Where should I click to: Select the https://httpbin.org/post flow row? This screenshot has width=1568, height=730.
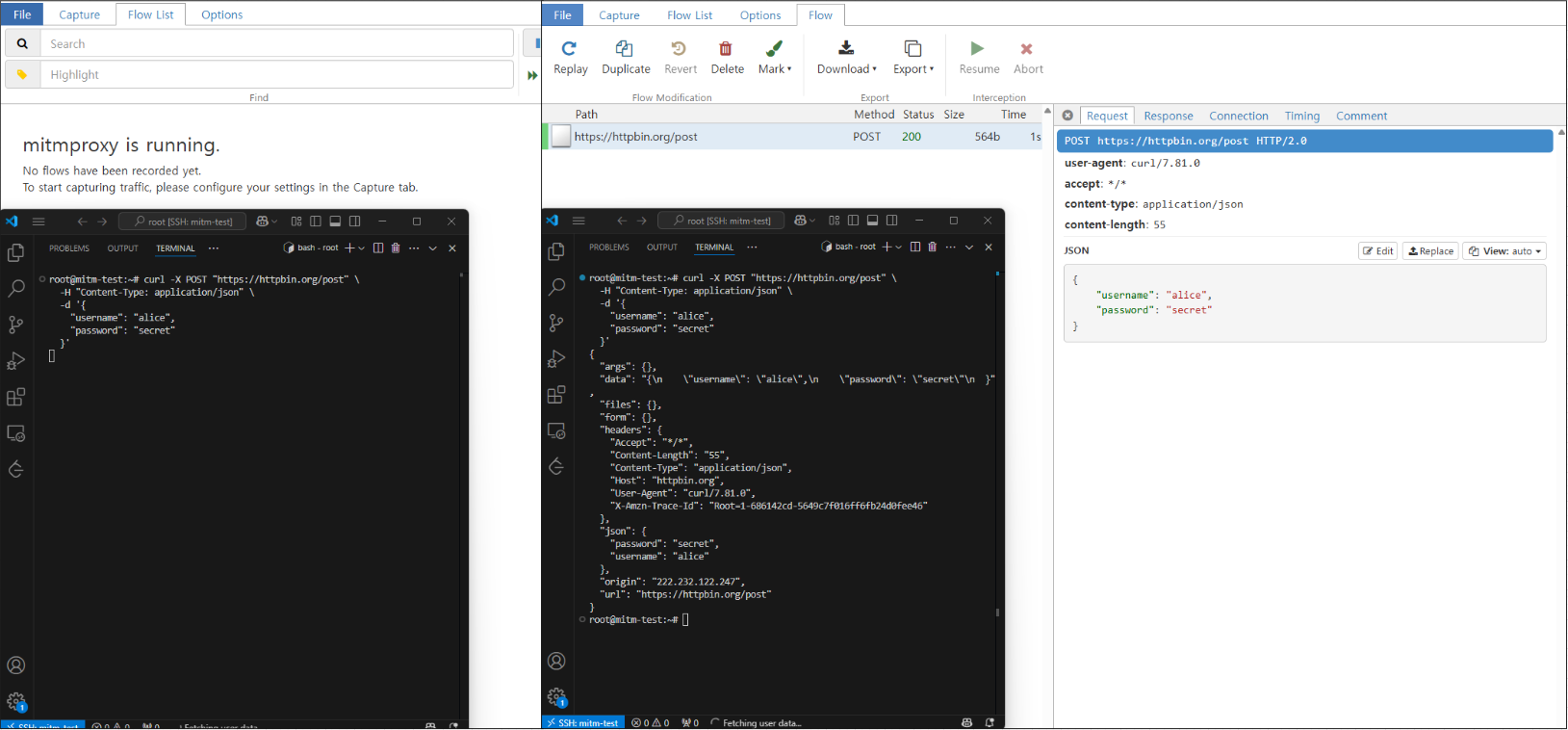tap(794, 137)
